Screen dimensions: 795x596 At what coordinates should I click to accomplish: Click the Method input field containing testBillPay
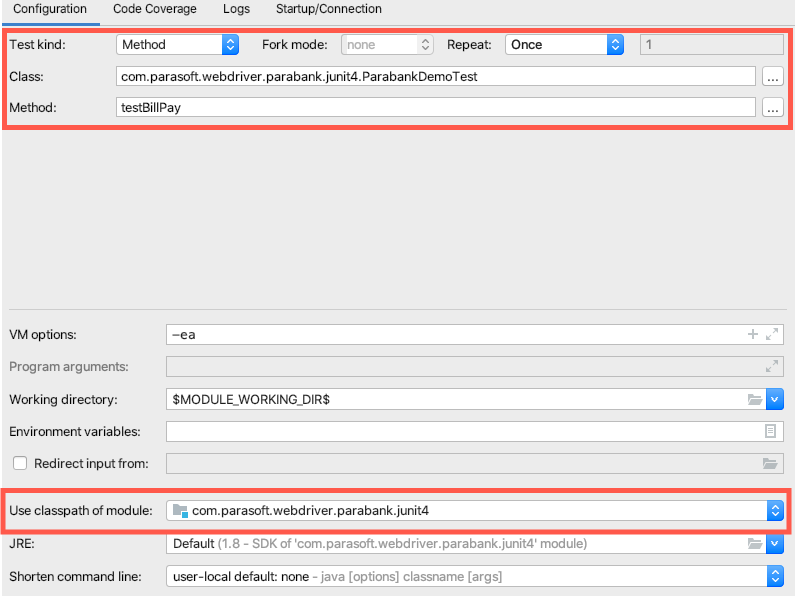(x=436, y=107)
